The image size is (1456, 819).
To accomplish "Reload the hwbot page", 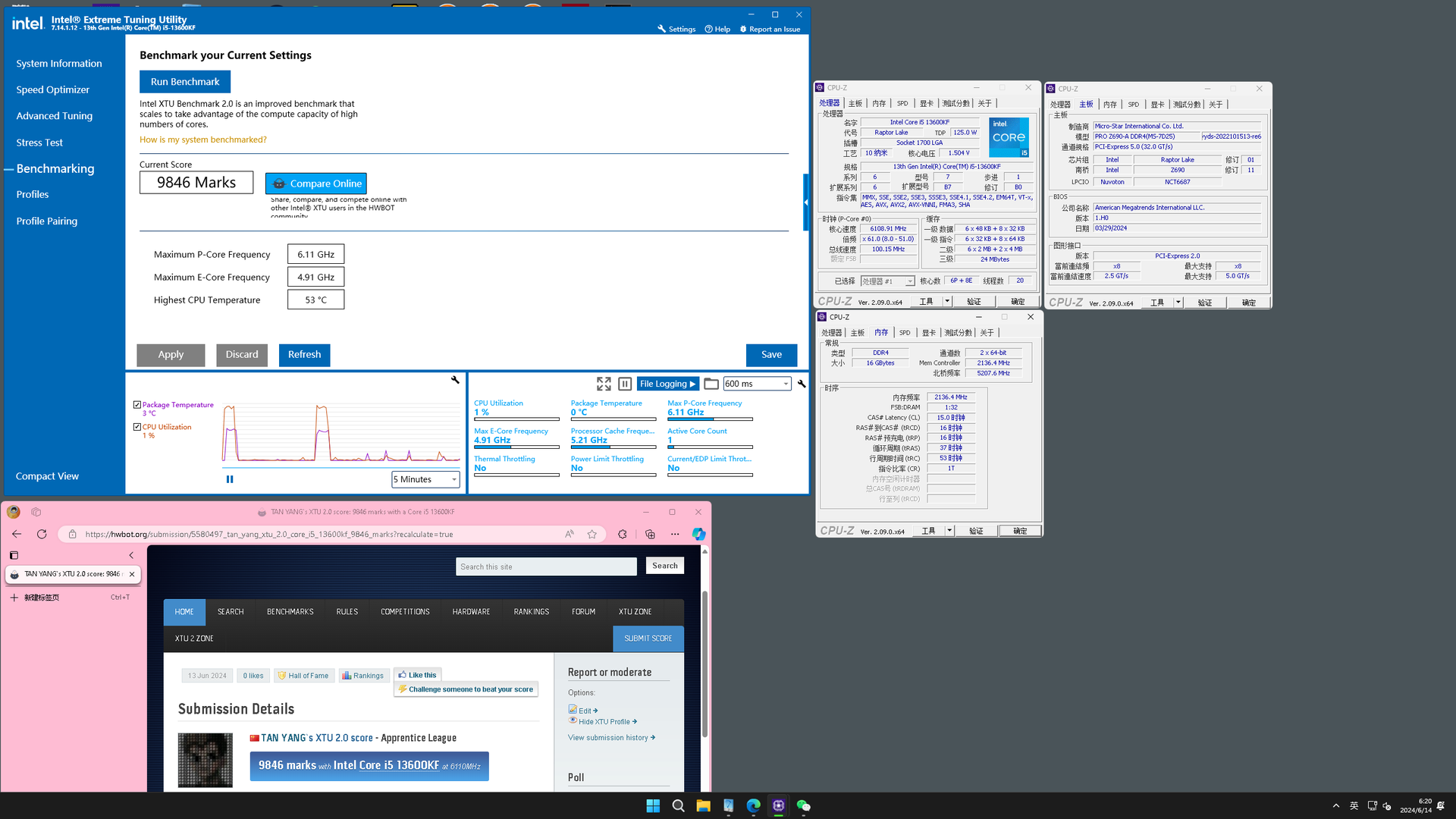I will point(42,534).
